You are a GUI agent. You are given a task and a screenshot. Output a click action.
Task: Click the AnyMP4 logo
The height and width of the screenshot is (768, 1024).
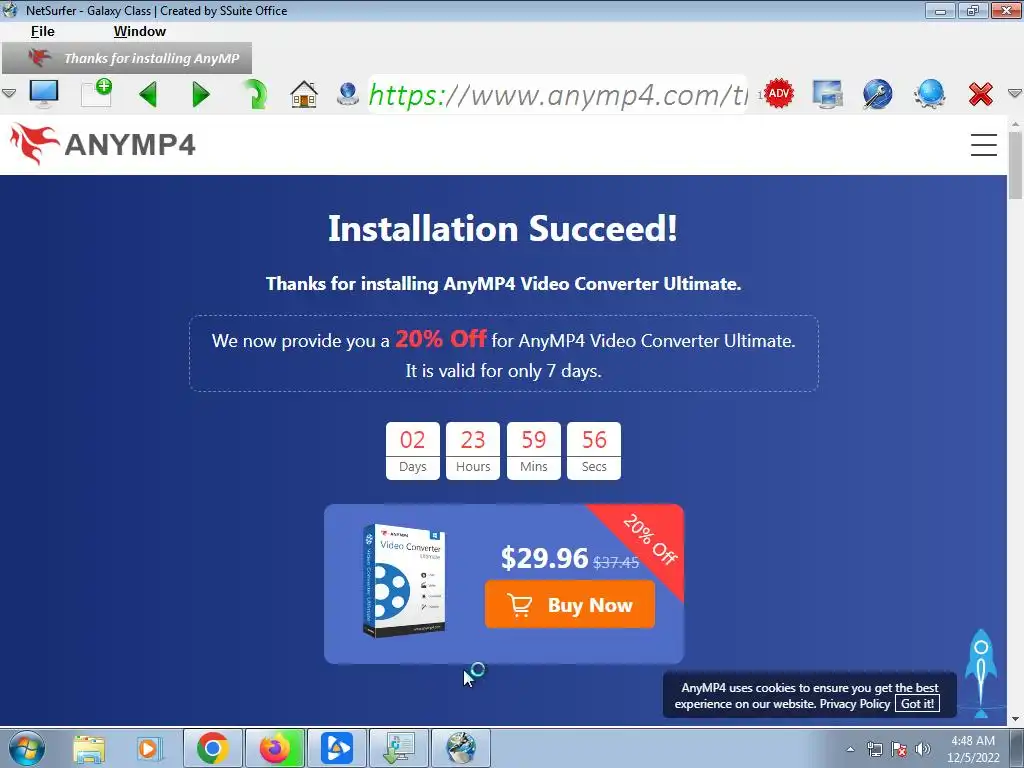[103, 144]
